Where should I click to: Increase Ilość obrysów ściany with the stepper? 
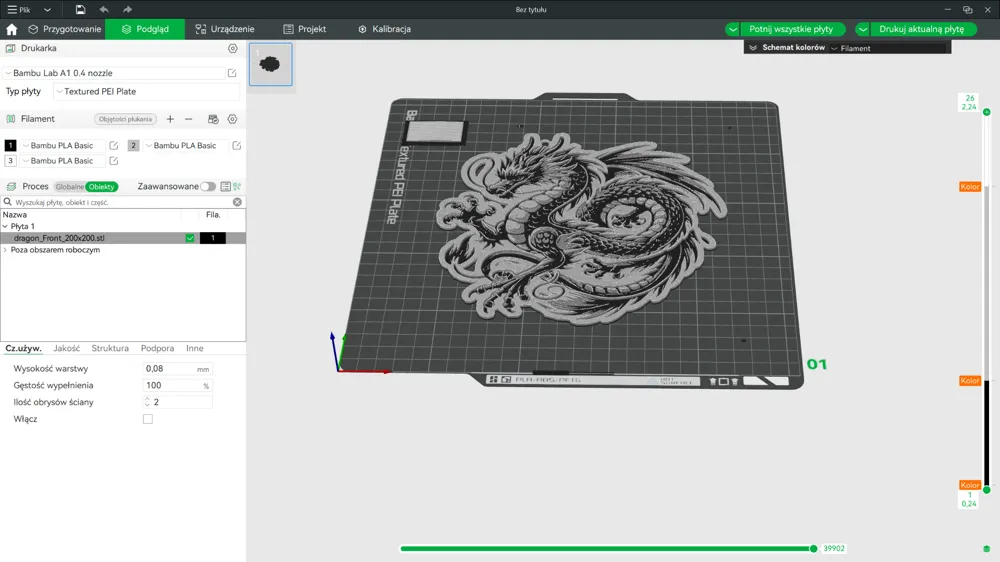(x=147, y=399)
